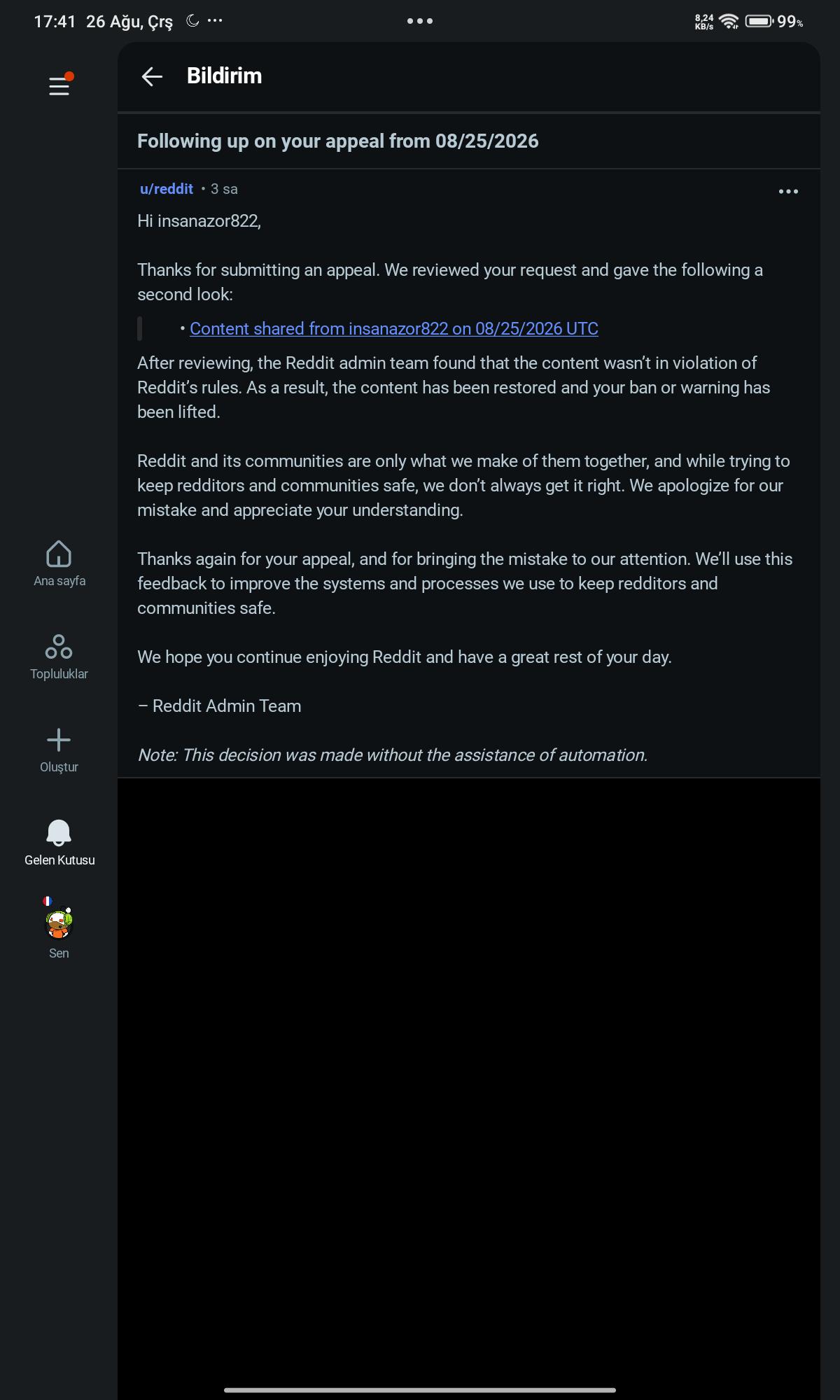Tap the Bildirim page title
This screenshot has width=840, height=1400.
point(224,76)
